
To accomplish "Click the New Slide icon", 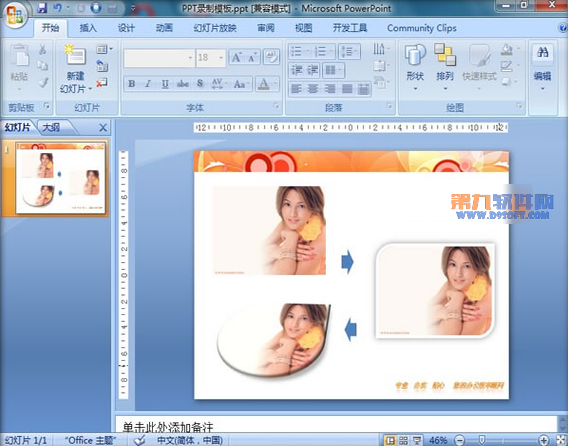I will [x=75, y=55].
